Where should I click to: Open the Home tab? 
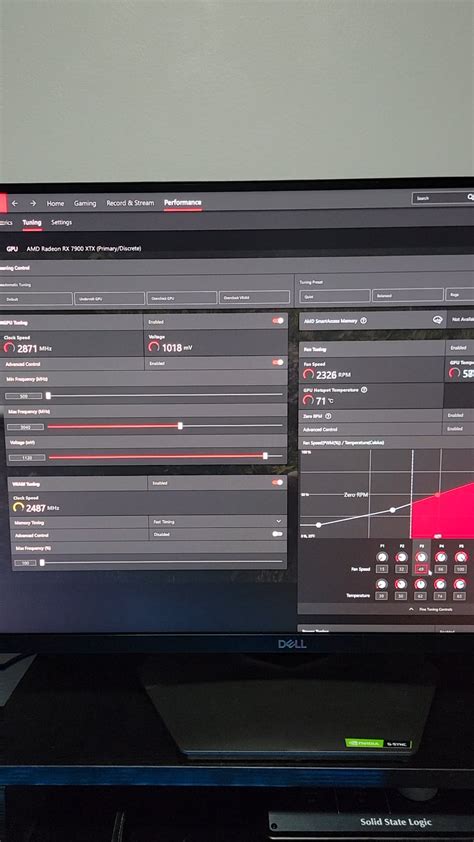(55, 204)
